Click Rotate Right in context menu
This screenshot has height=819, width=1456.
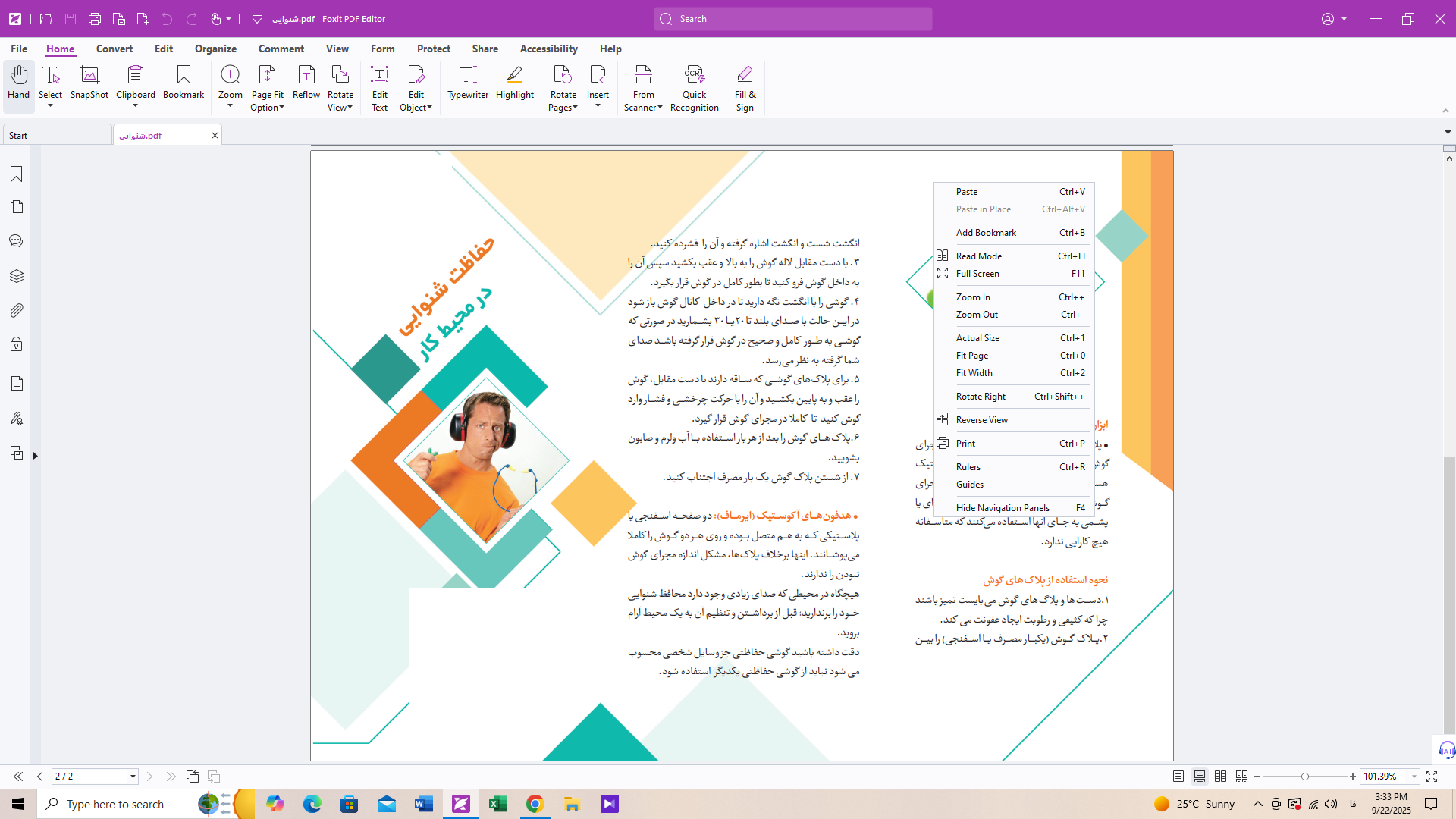pyautogui.click(x=980, y=397)
